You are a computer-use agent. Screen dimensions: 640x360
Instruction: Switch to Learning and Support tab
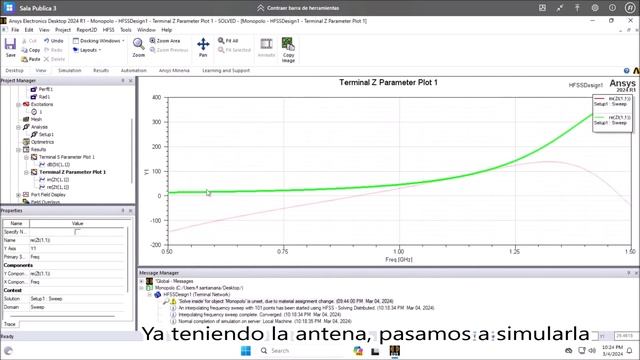point(226,71)
